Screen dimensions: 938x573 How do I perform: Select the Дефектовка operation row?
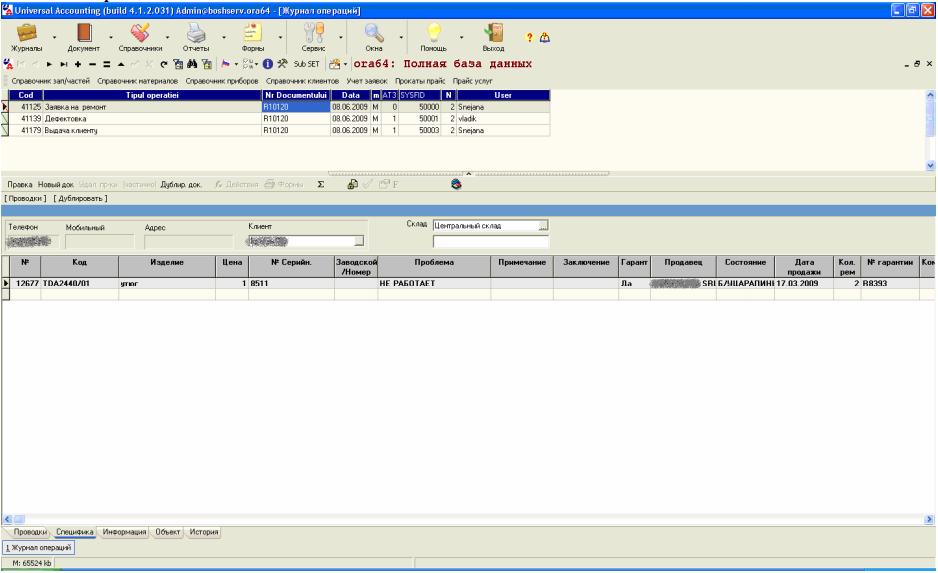[x=279, y=118]
